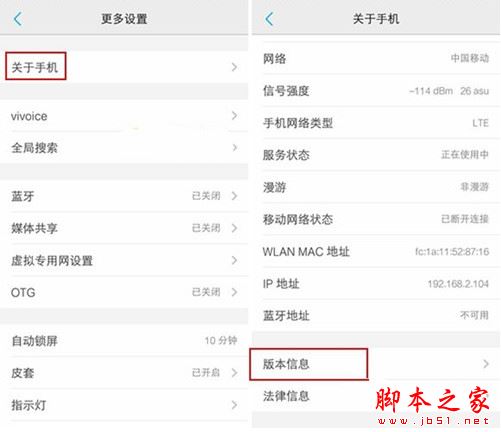Tap 皮套 row chevron
The height and width of the screenshot is (432, 501).
pos(234,372)
